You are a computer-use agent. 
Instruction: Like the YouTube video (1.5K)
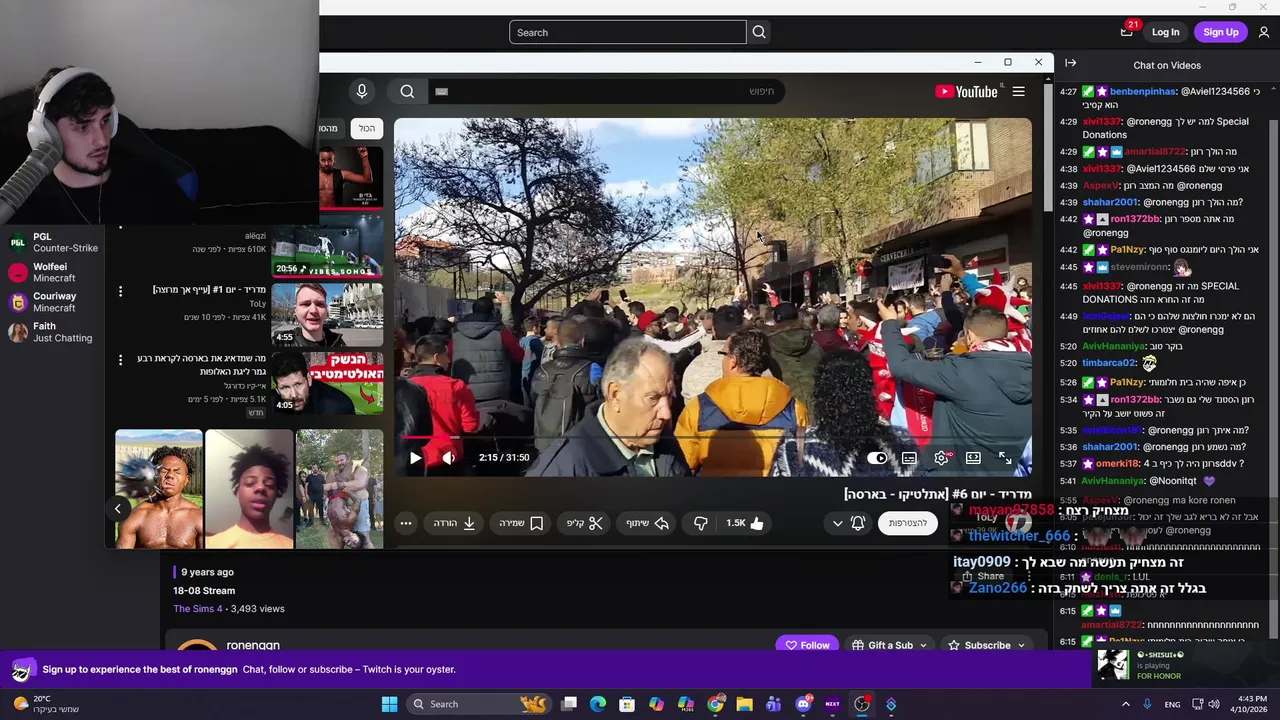point(745,523)
